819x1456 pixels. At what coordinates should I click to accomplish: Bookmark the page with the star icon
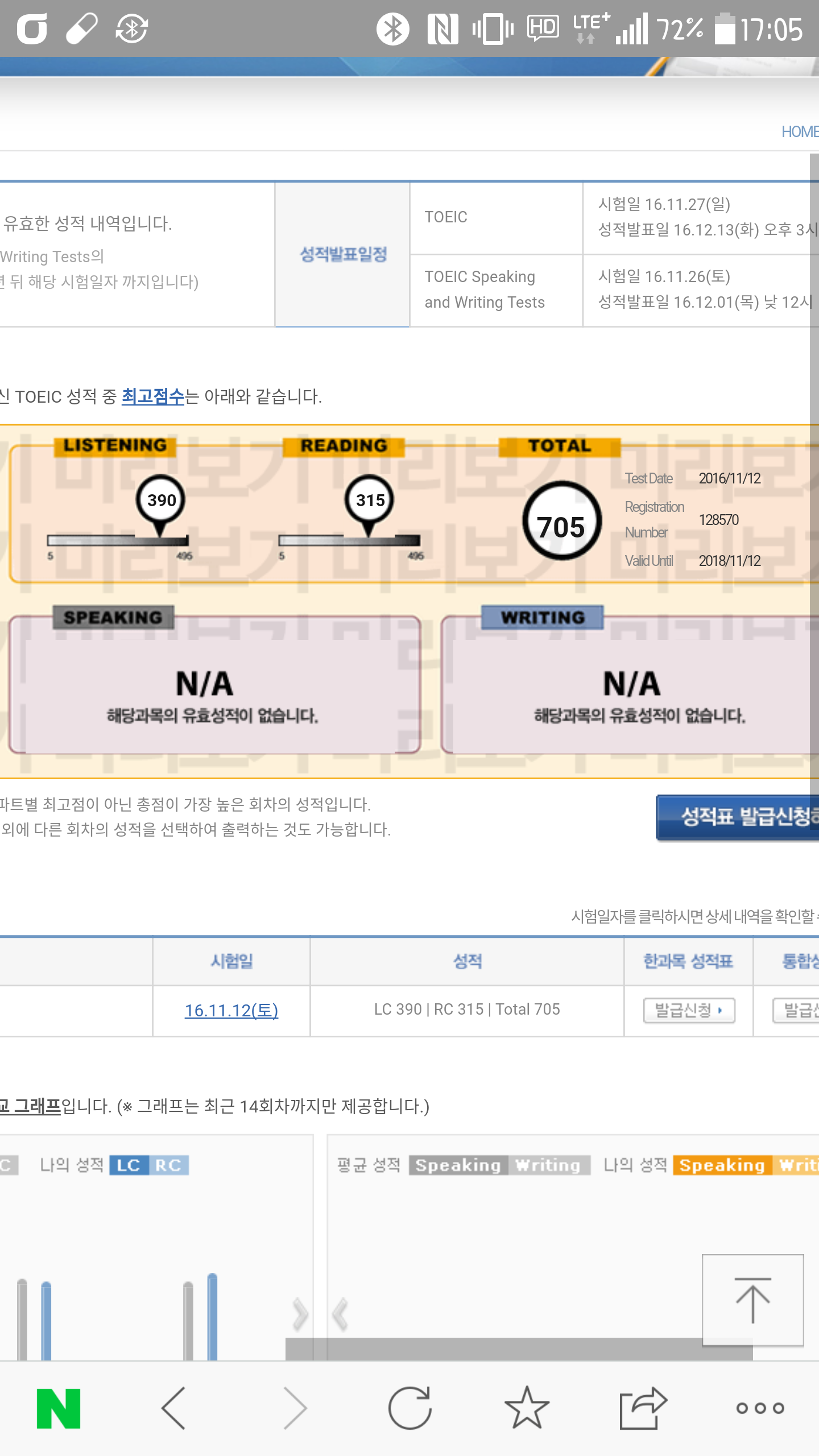pyautogui.click(x=527, y=1408)
